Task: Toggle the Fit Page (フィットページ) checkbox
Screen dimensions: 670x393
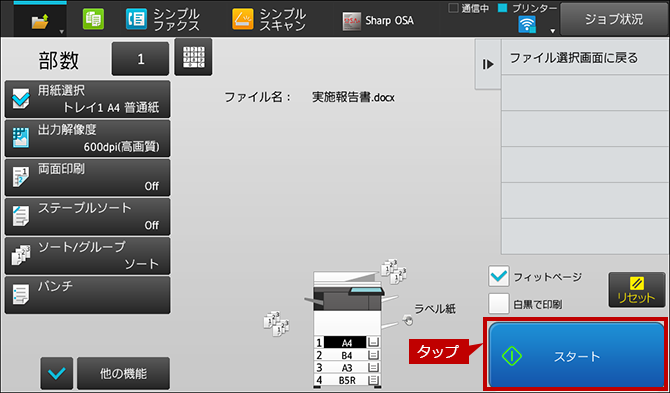Action: [499, 277]
